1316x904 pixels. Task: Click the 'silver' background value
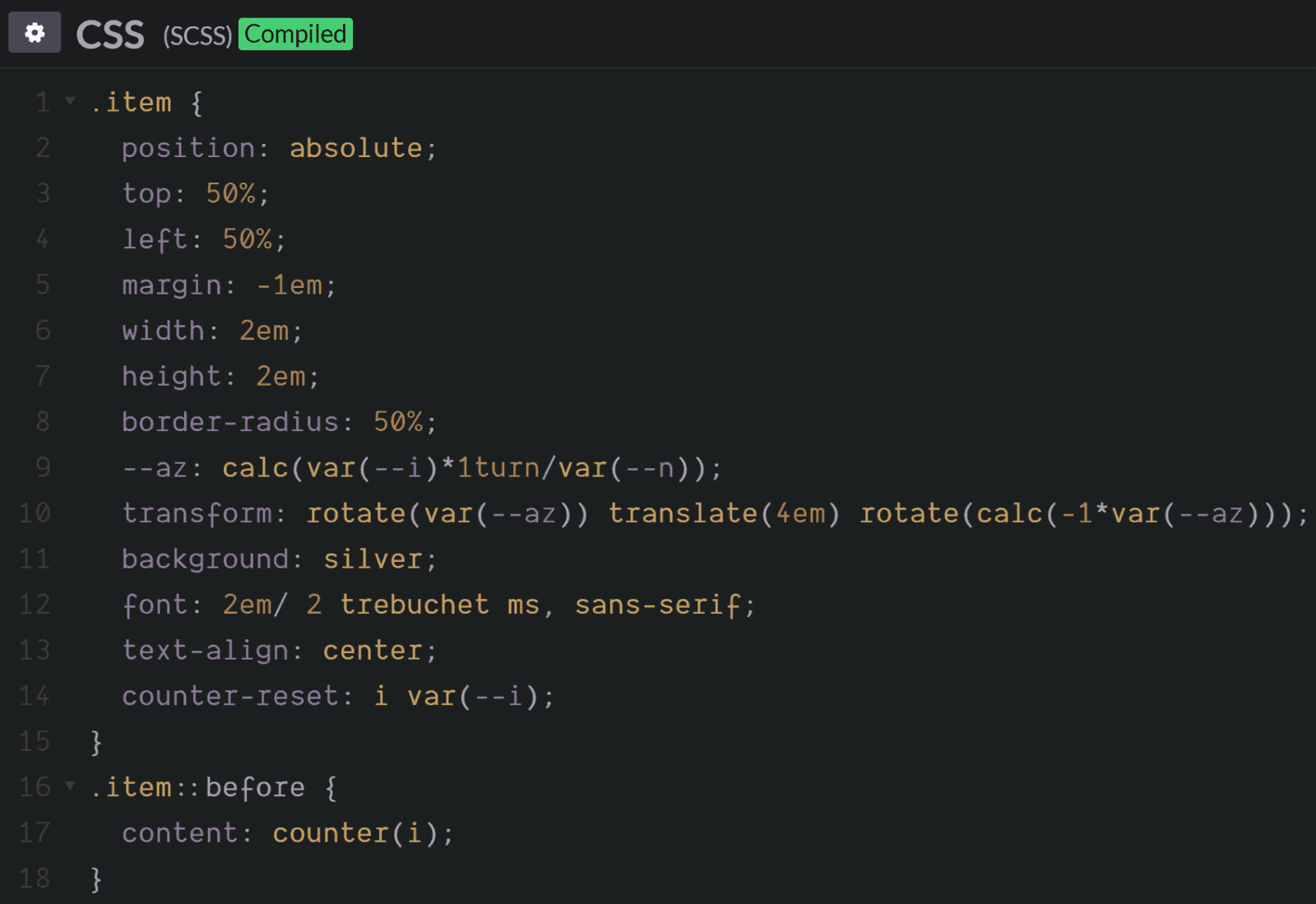pyautogui.click(x=372, y=559)
